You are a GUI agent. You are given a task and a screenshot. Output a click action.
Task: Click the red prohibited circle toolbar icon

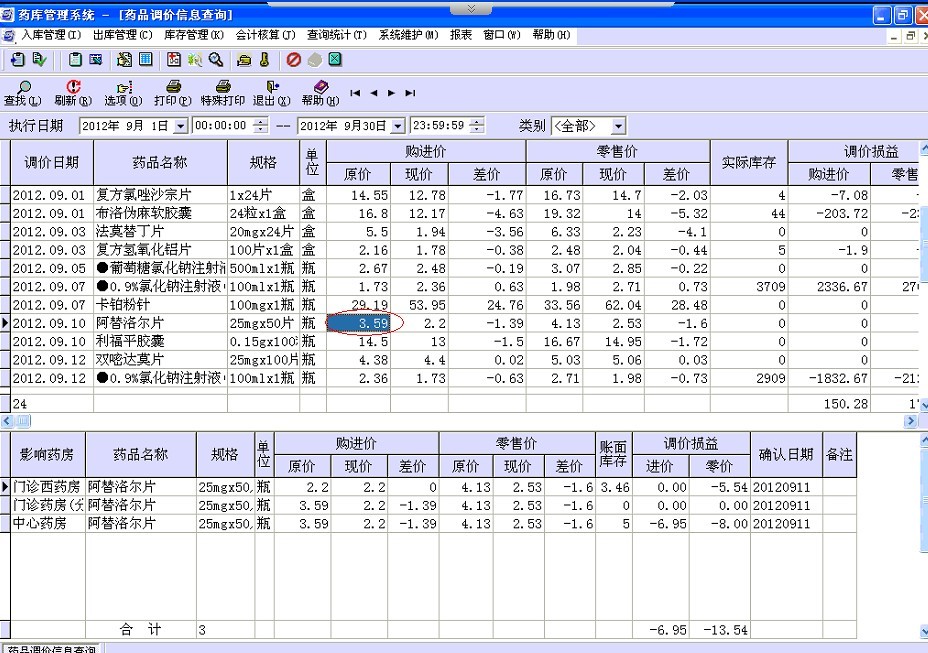tap(294, 59)
